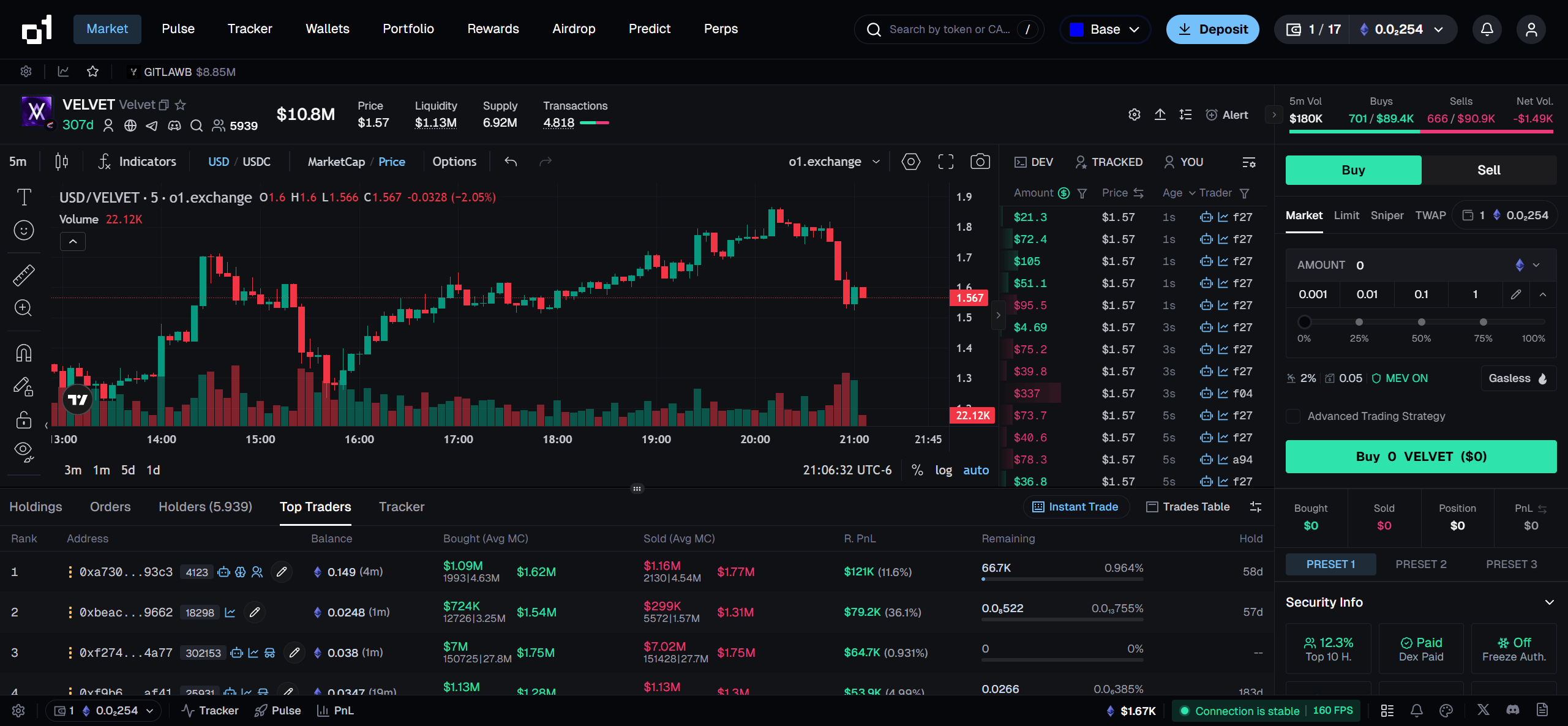This screenshot has width=1568, height=726.
Task: Add VELVET to favorites star
Action: (x=180, y=105)
